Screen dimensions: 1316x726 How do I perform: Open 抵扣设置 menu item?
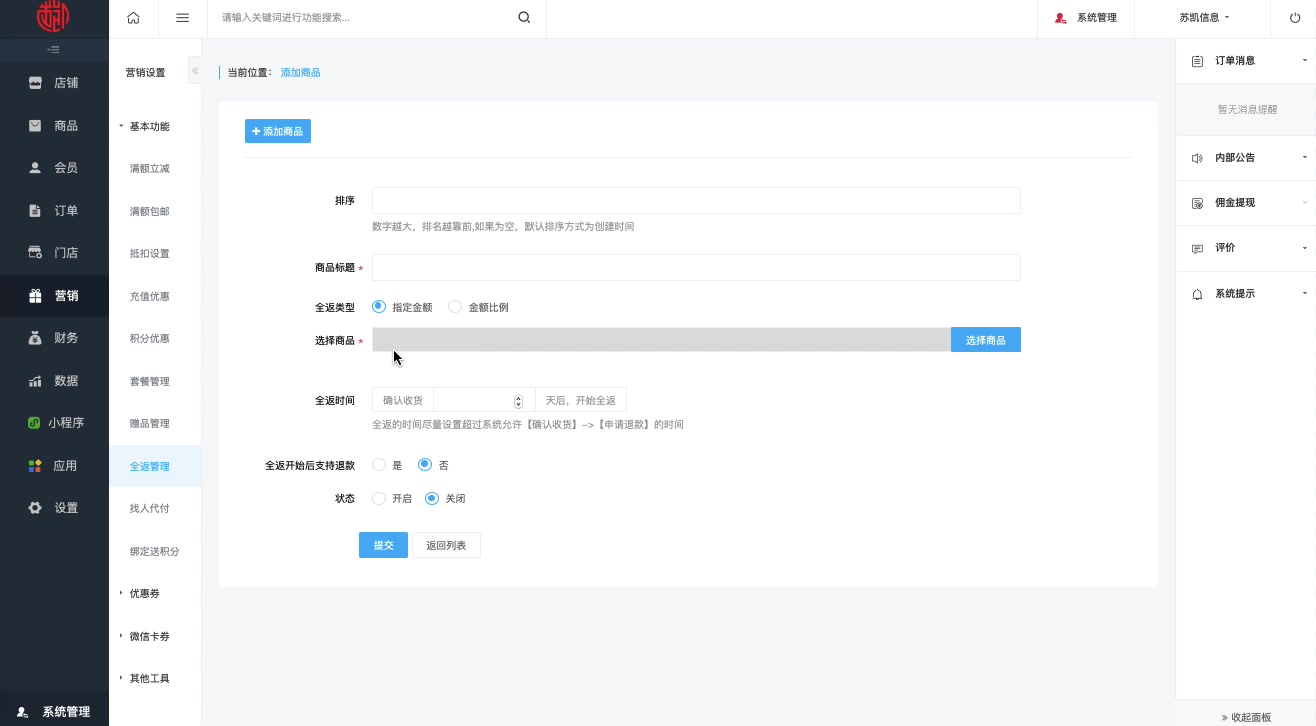pos(150,253)
